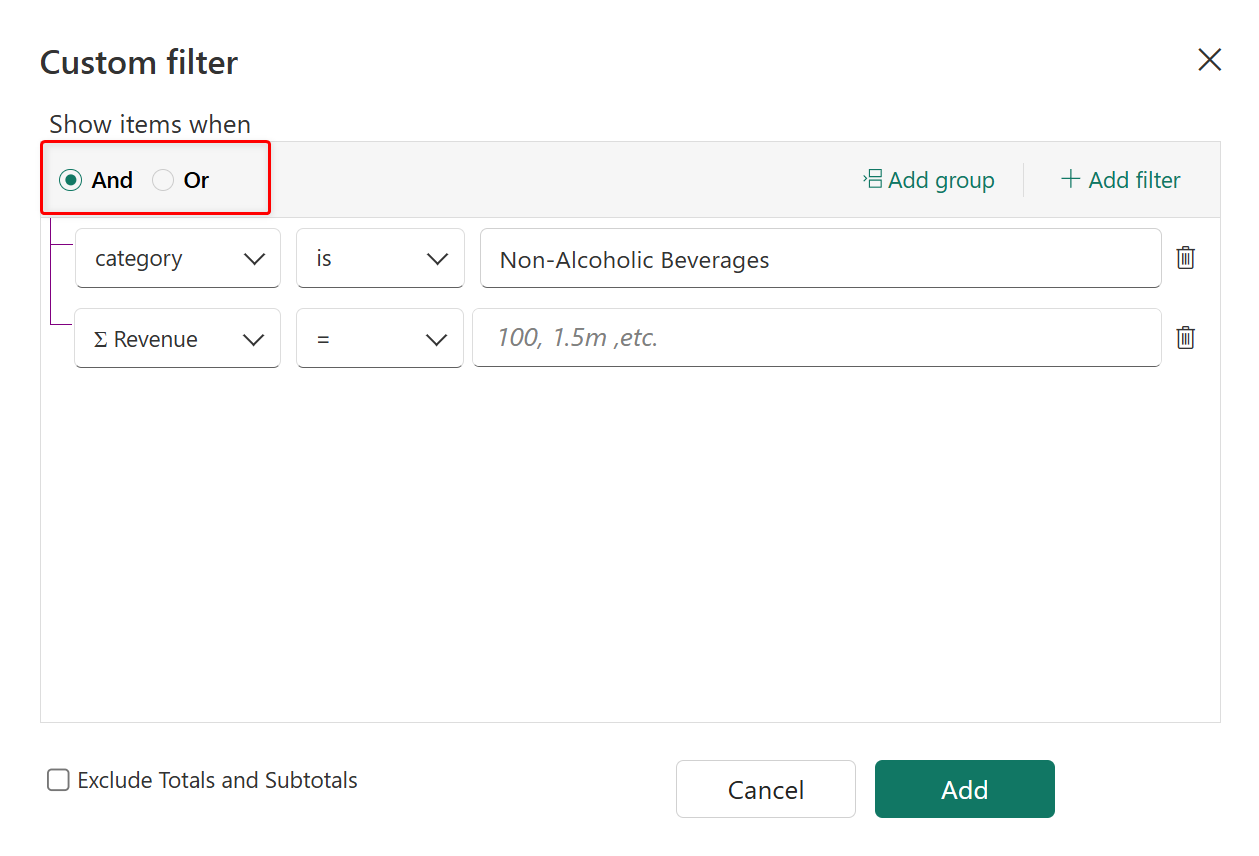
Task: Click the Exclude Totals and Subtotals label
Action: [217, 780]
